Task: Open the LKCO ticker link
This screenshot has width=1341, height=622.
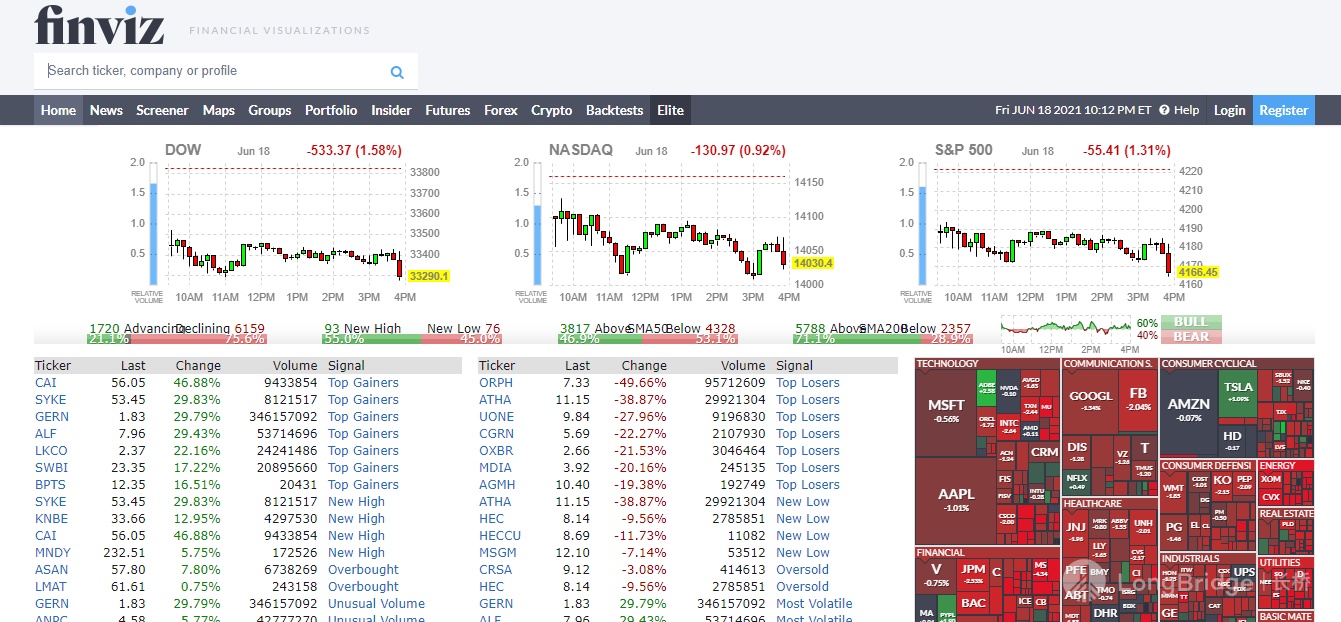Action: tap(51, 451)
